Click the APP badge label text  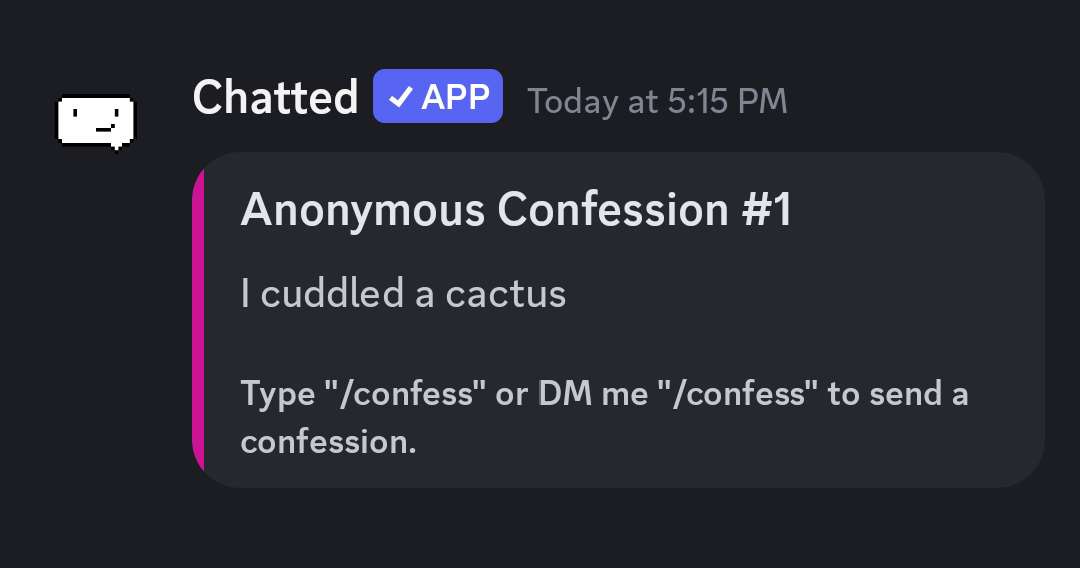[x=455, y=99]
